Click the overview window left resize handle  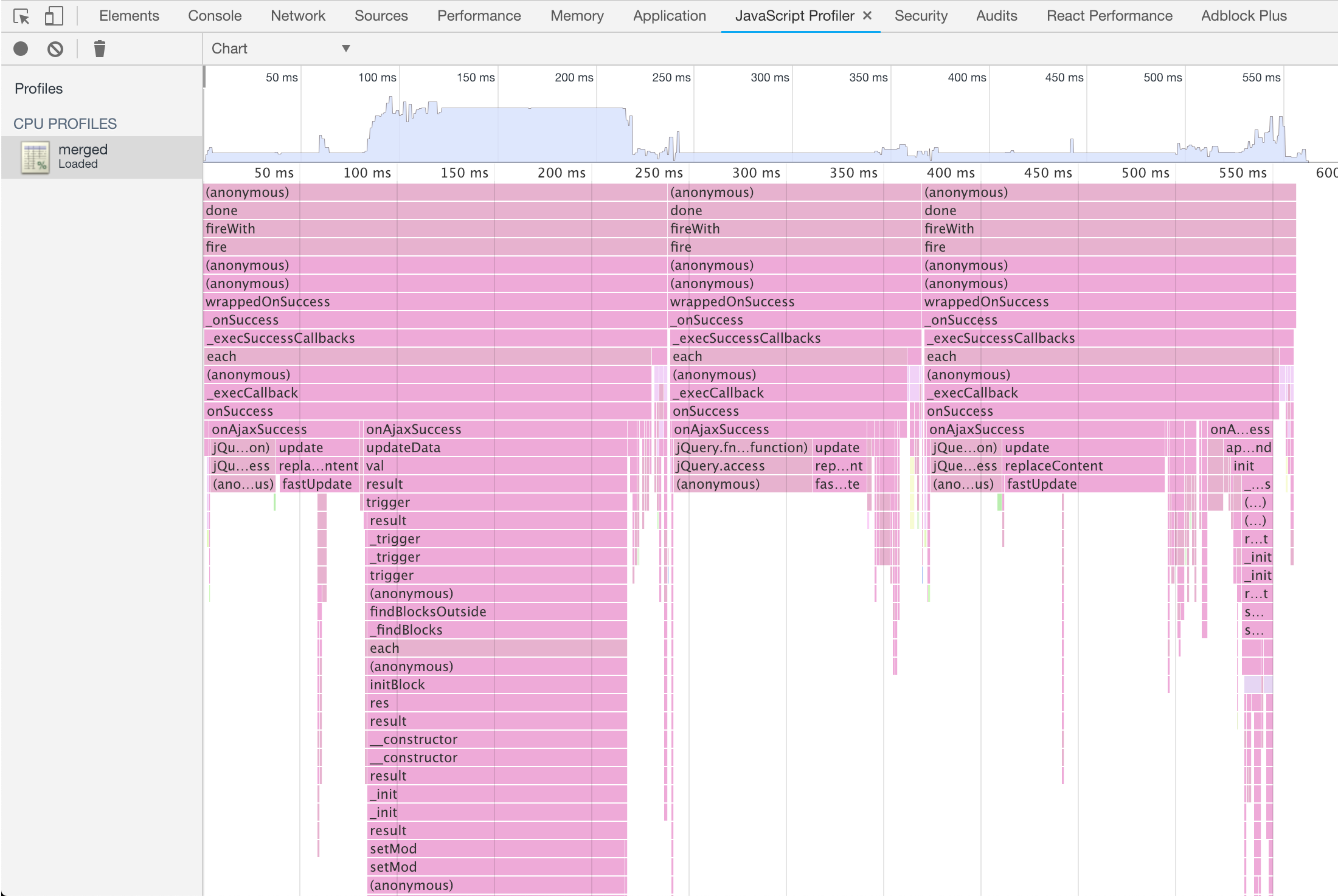coord(204,77)
